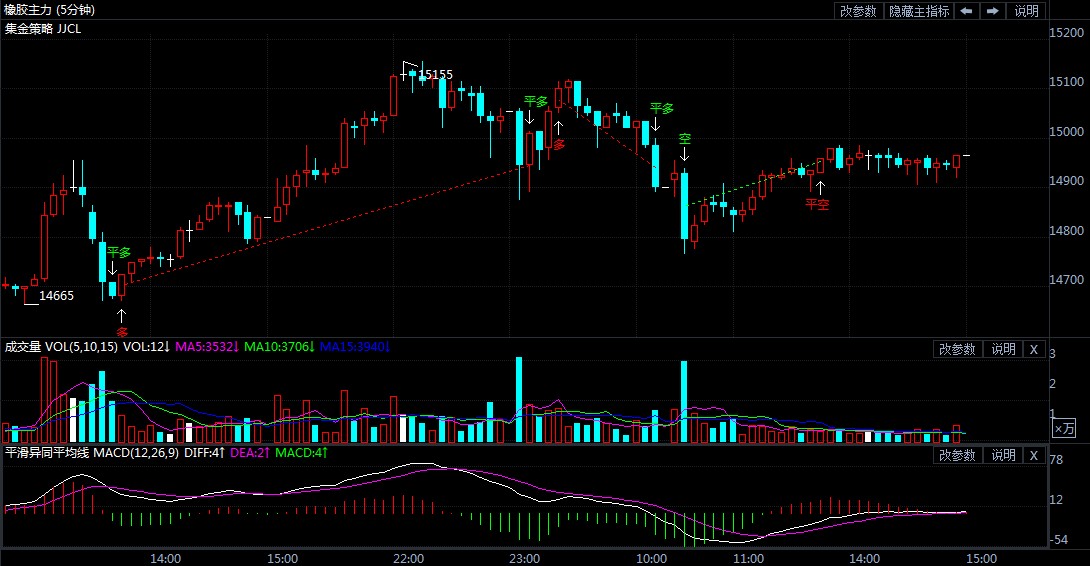
Task: Click the 10:00 time axis label
Action: (651, 558)
